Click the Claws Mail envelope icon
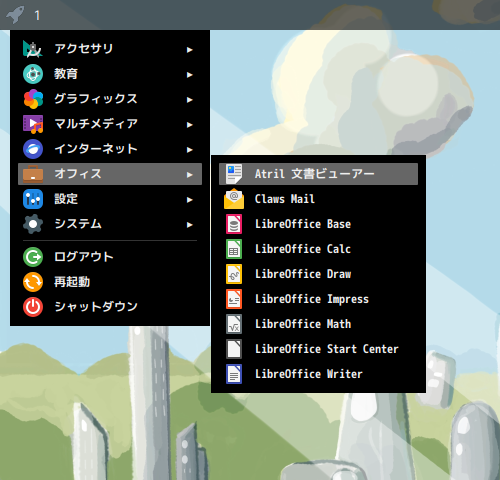500x480 pixels. pos(234,199)
